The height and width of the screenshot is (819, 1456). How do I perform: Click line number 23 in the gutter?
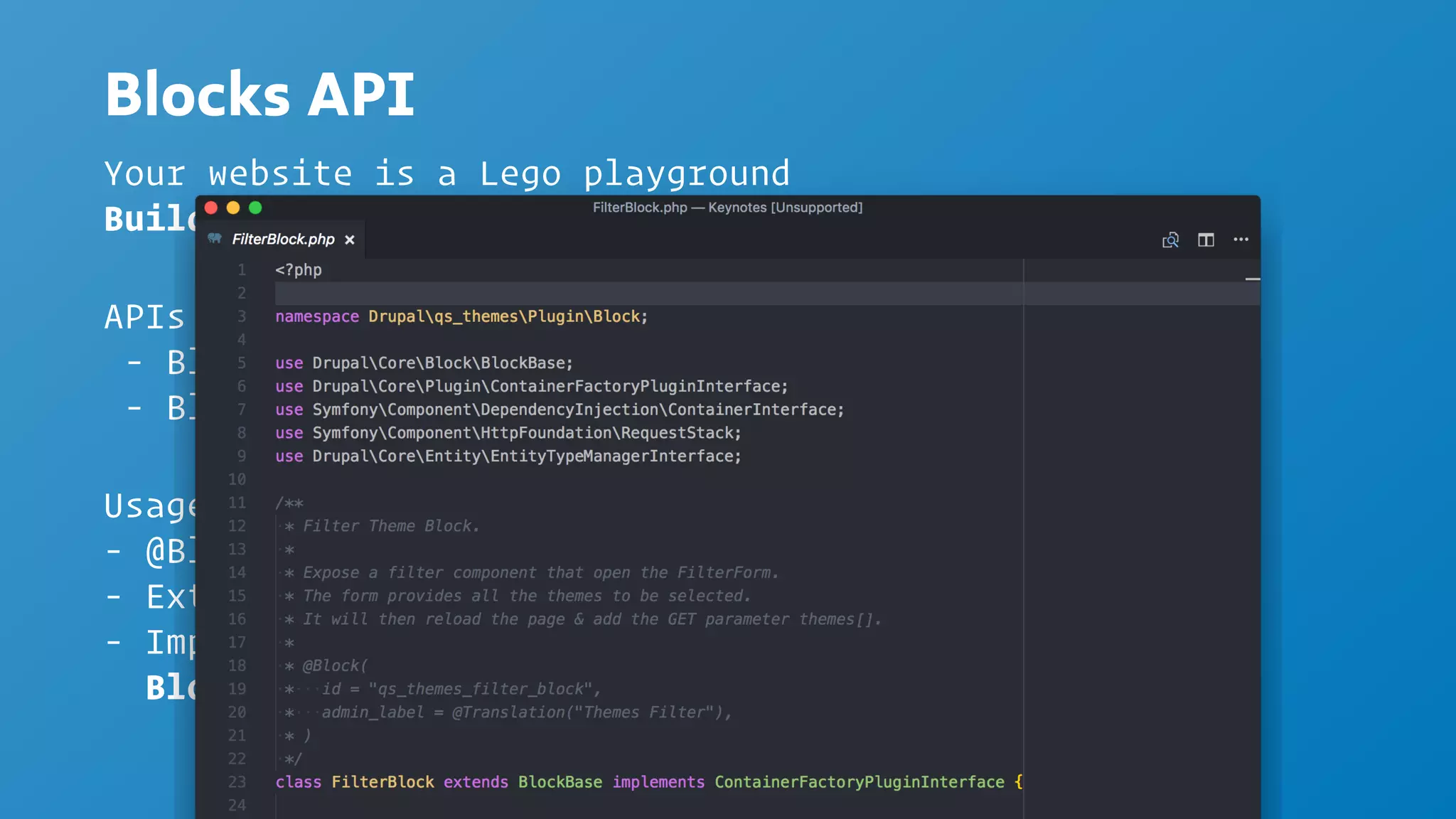click(237, 782)
